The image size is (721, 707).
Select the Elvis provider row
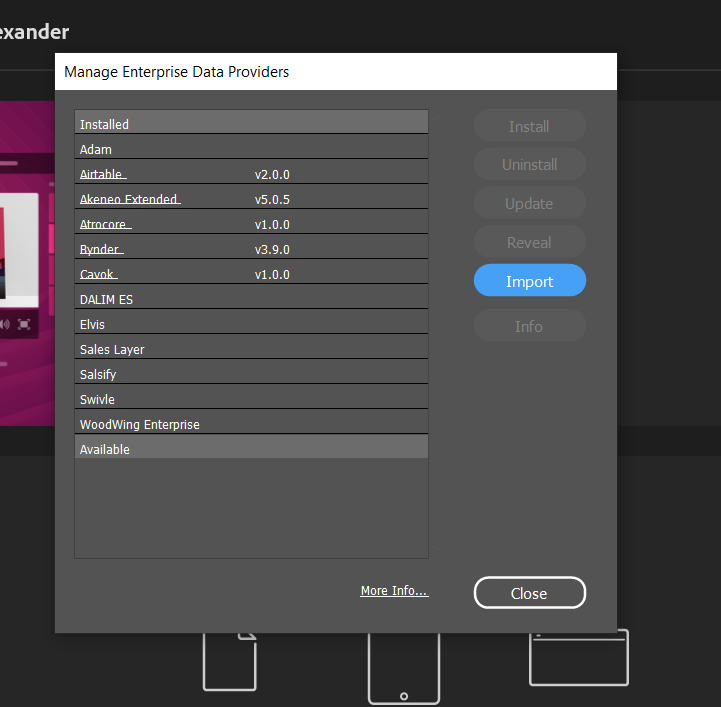251,322
